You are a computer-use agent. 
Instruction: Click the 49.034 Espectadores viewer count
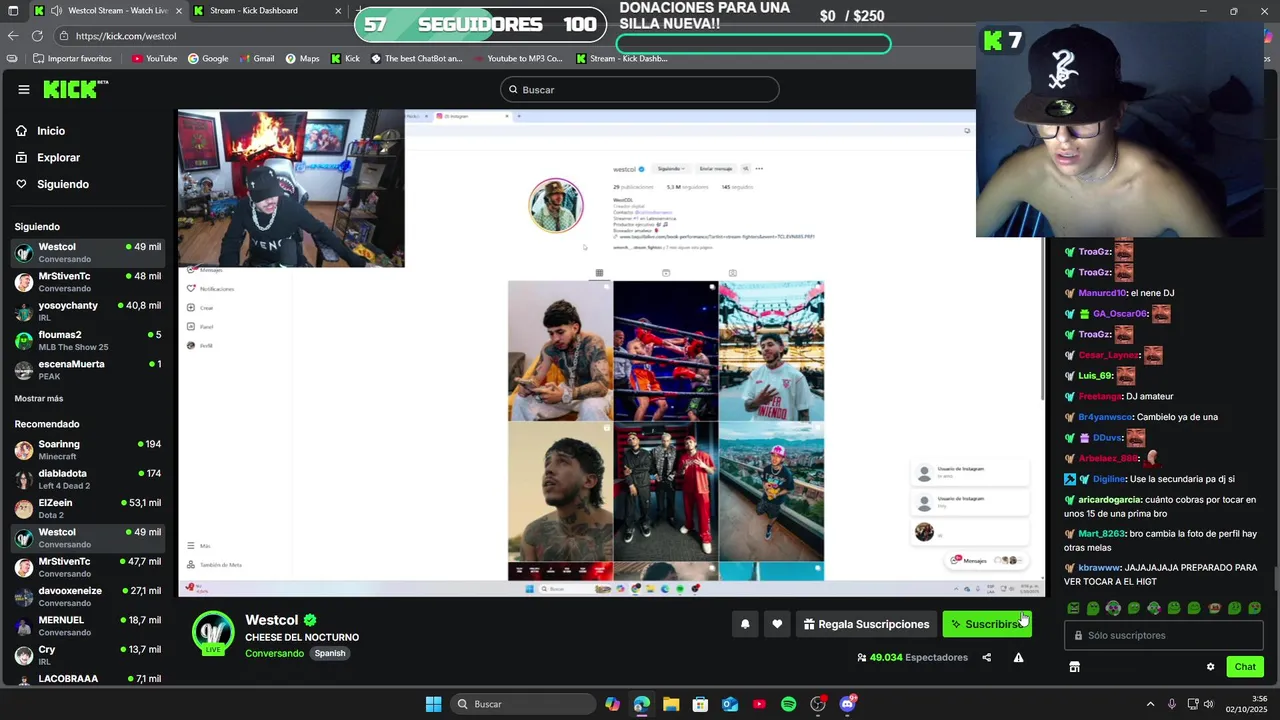click(x=912, y=658)
